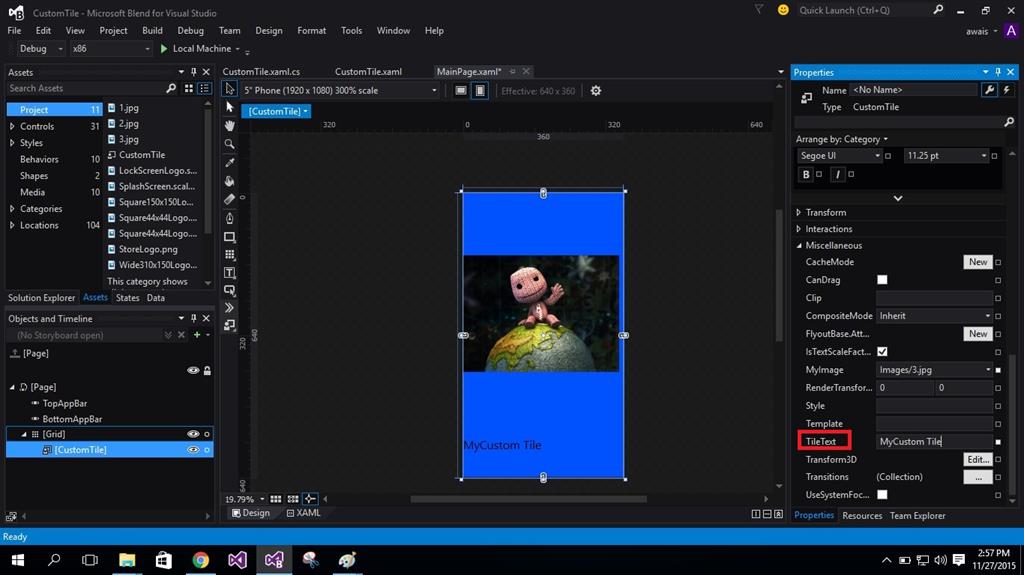Toggle bold font style button
Screen dimensions: 1024x575
pyautogui.click(x=806, y=174)
